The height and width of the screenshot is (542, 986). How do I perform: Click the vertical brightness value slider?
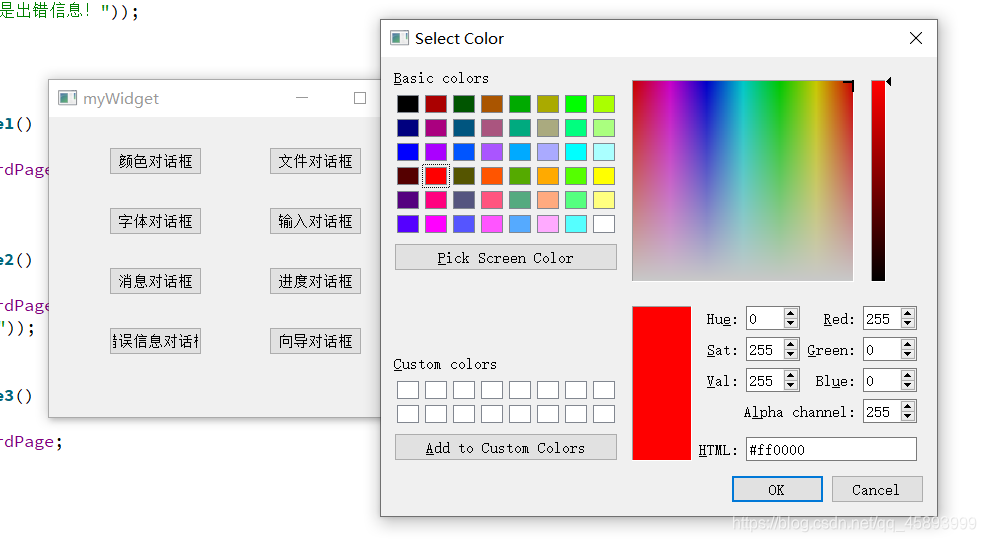coord(878,180)
